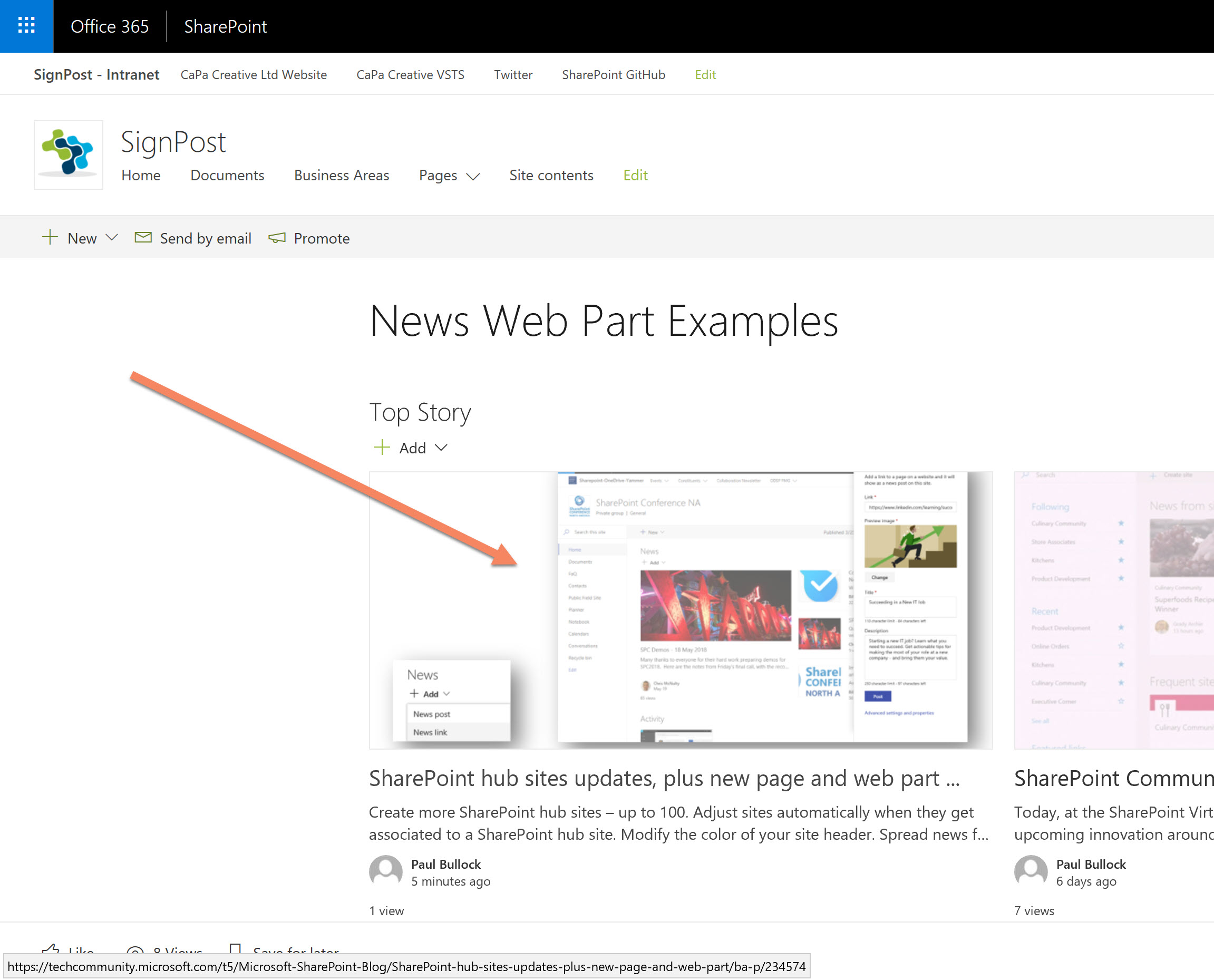Open the Add dropdown chevron under Top Story
This screenshot has height=980, width=1214.
click(x=441, y=448)
